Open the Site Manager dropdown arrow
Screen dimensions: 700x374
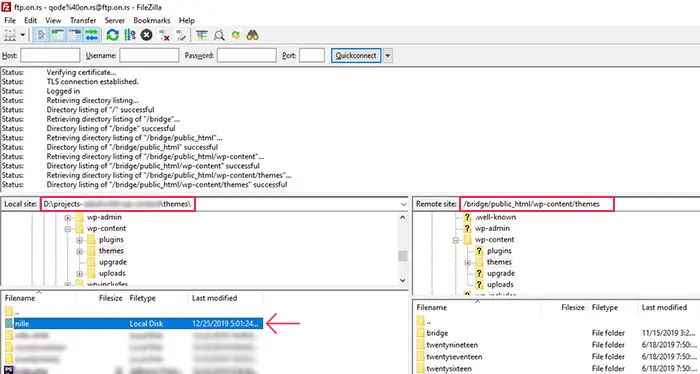point(22,35)
